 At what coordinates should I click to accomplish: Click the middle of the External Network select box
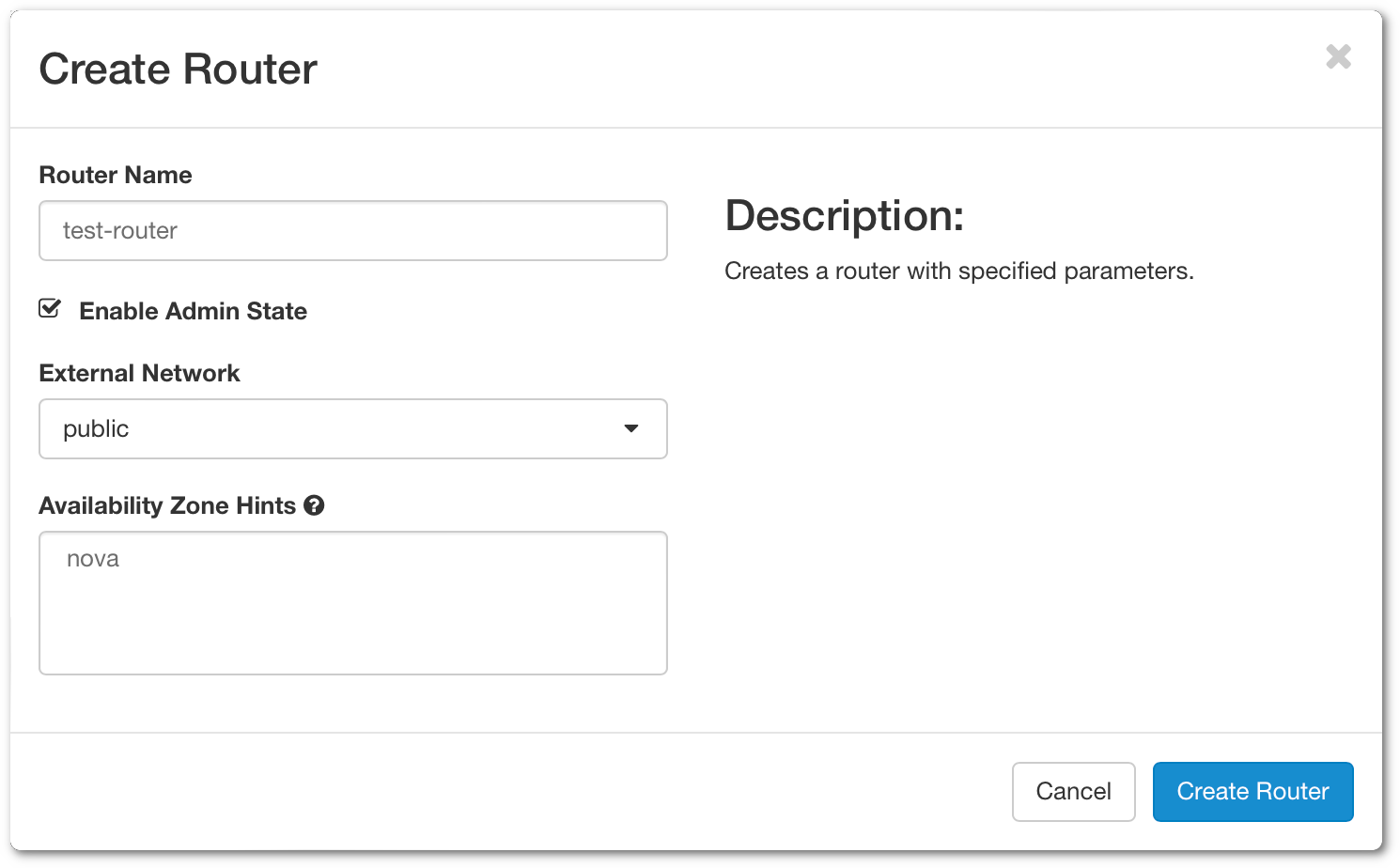(353, 429)
